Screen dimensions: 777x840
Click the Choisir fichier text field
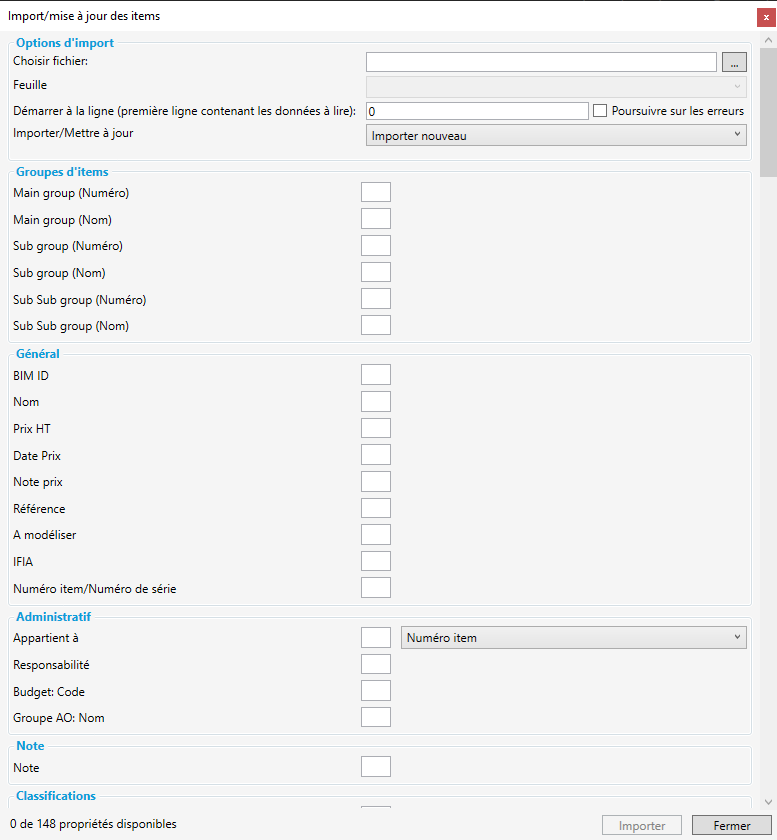[541, 63]
